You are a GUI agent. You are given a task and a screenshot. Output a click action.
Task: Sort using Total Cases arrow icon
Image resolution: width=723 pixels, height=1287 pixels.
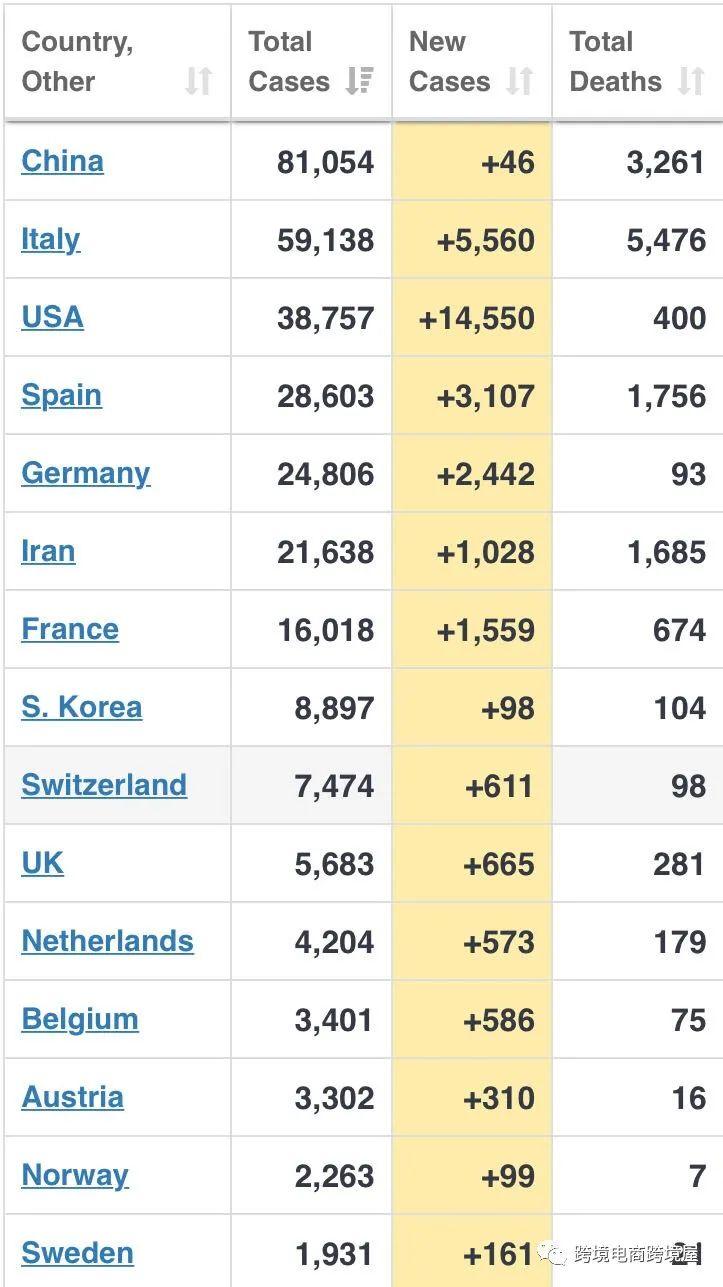(x=359, y=81)
